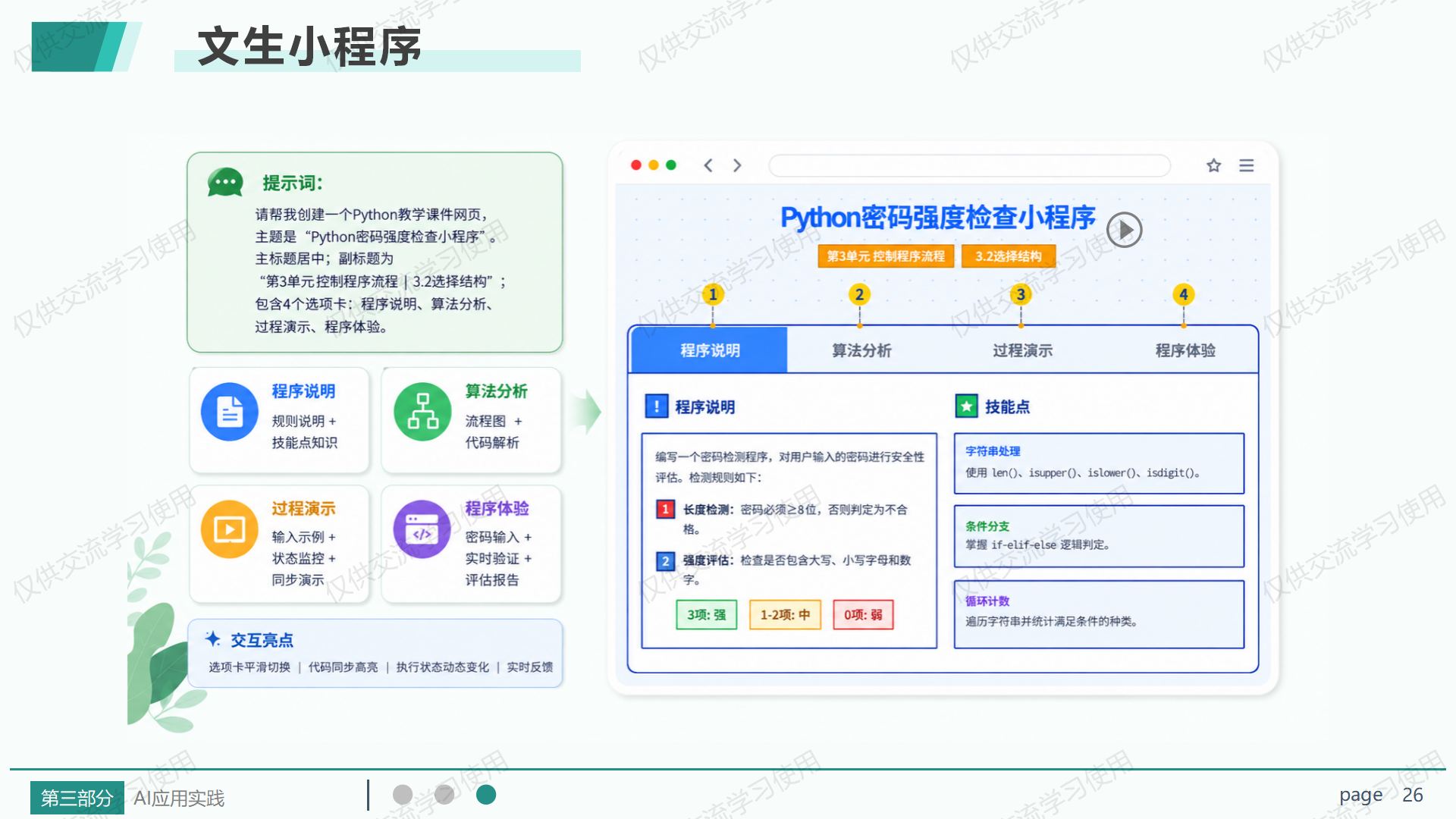
Task: Go forward with the browser right arrow
Action: pyautogui.click(x=737, y=165)
